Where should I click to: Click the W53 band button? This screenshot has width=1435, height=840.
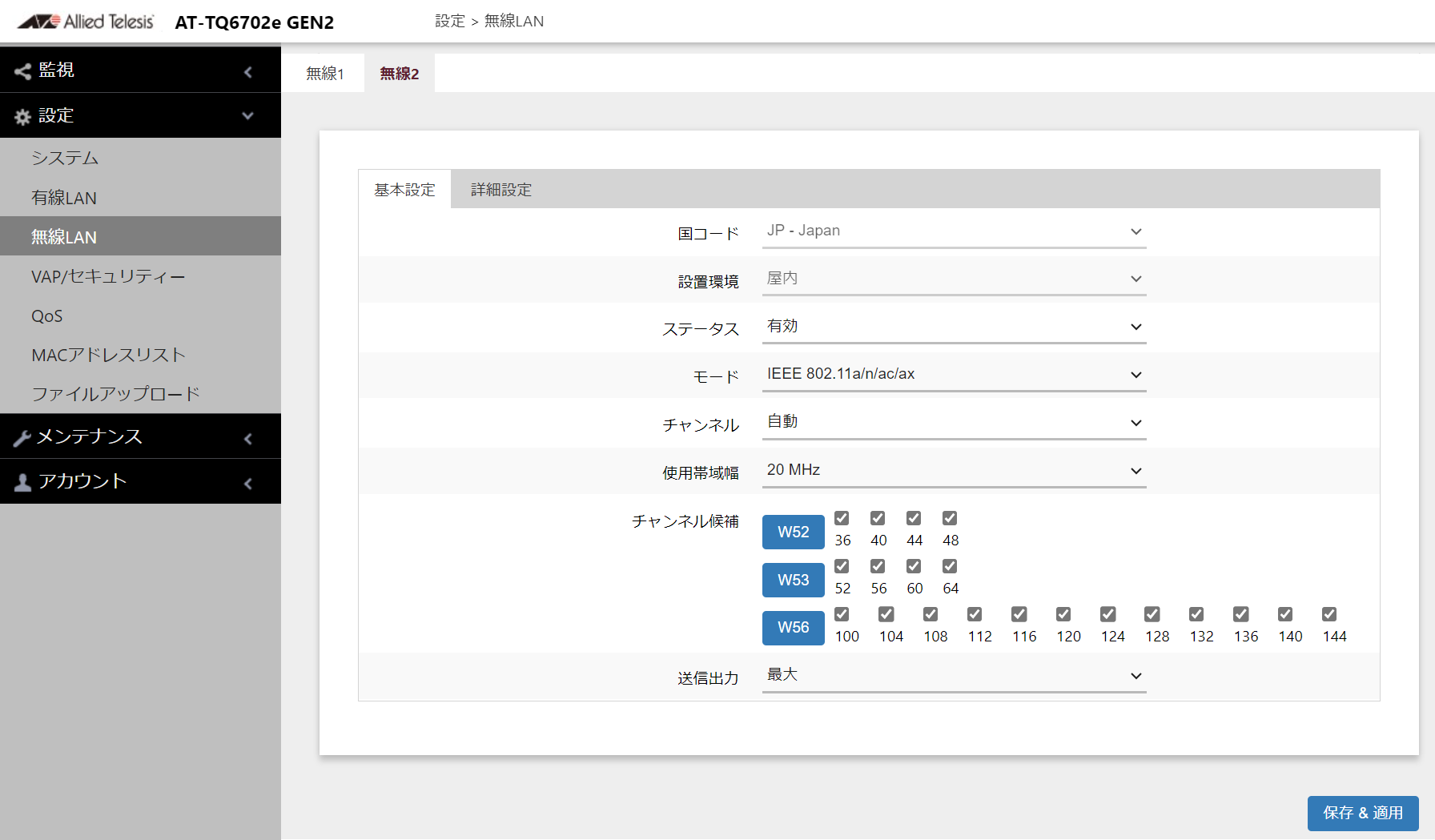[x=793, y=580]
